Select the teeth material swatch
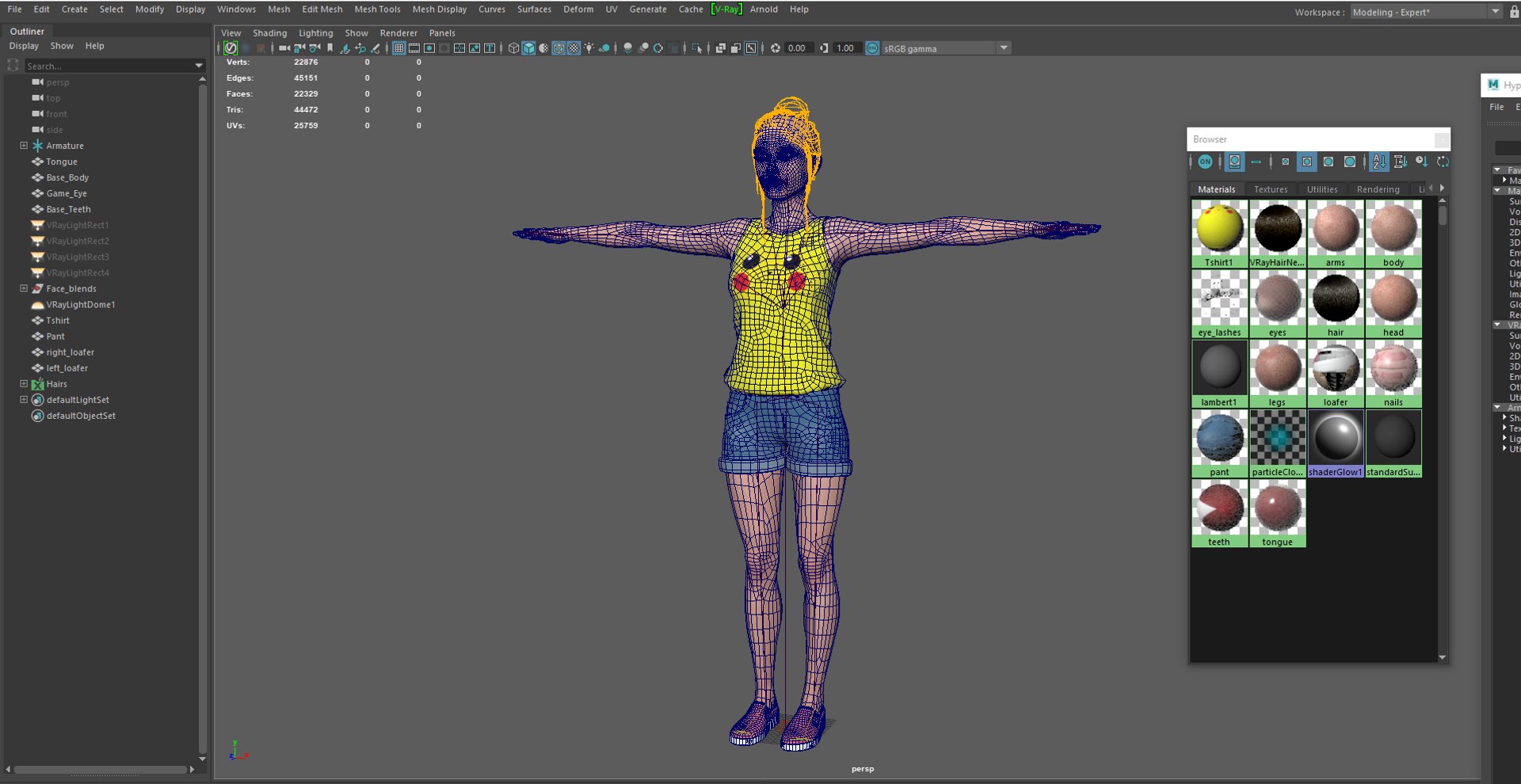Viewport: 1521px width, 784px height. tap(1219, 514)
